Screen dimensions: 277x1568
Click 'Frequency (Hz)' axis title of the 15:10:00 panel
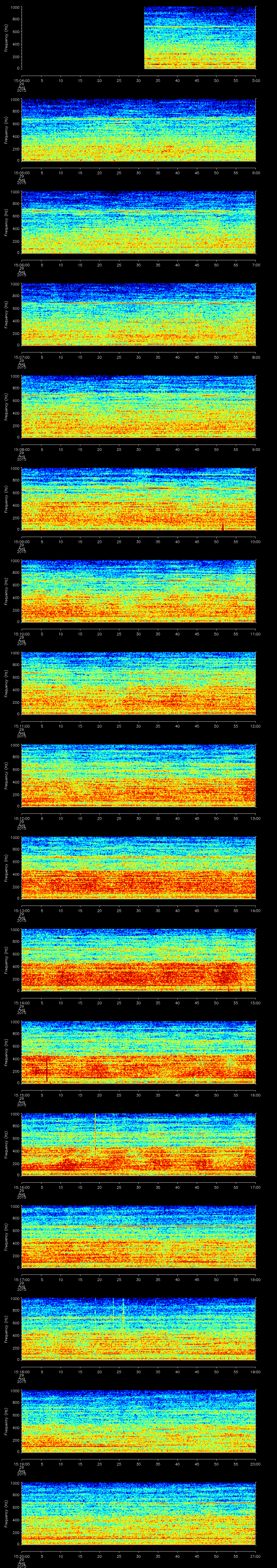click(x=6, y=591)
